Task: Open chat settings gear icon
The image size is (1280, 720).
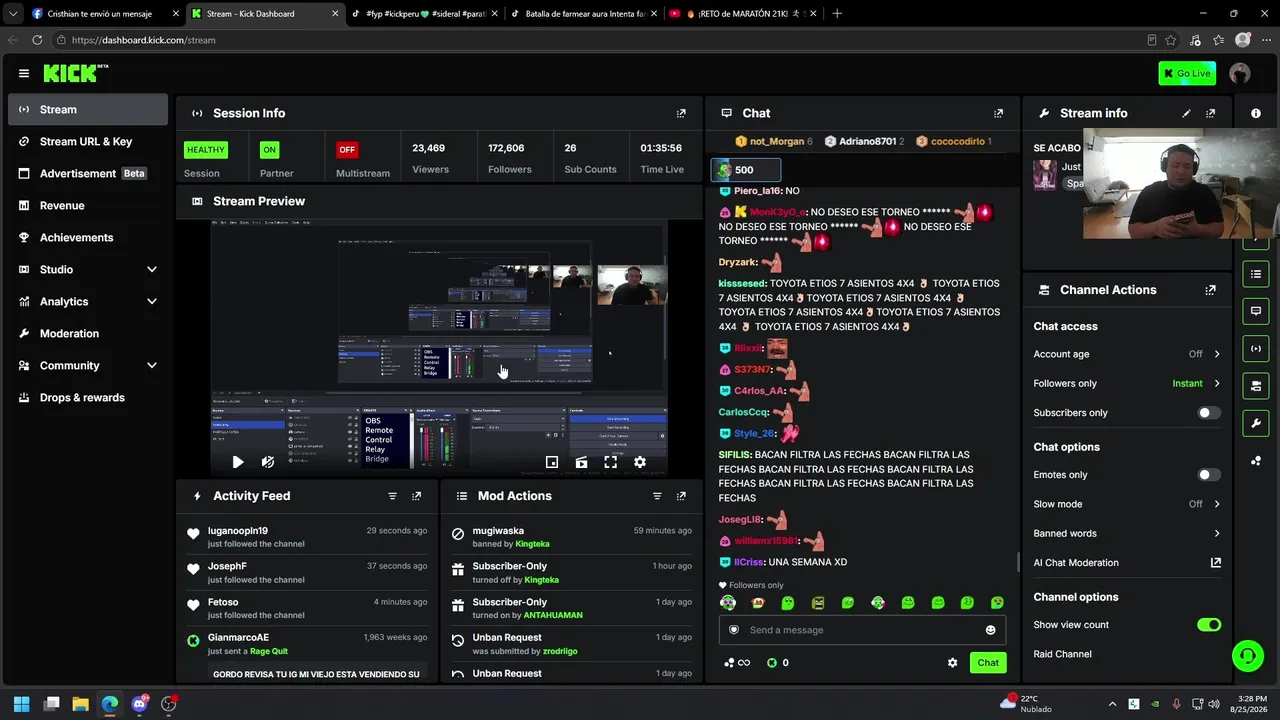Action: click(952, 663)
